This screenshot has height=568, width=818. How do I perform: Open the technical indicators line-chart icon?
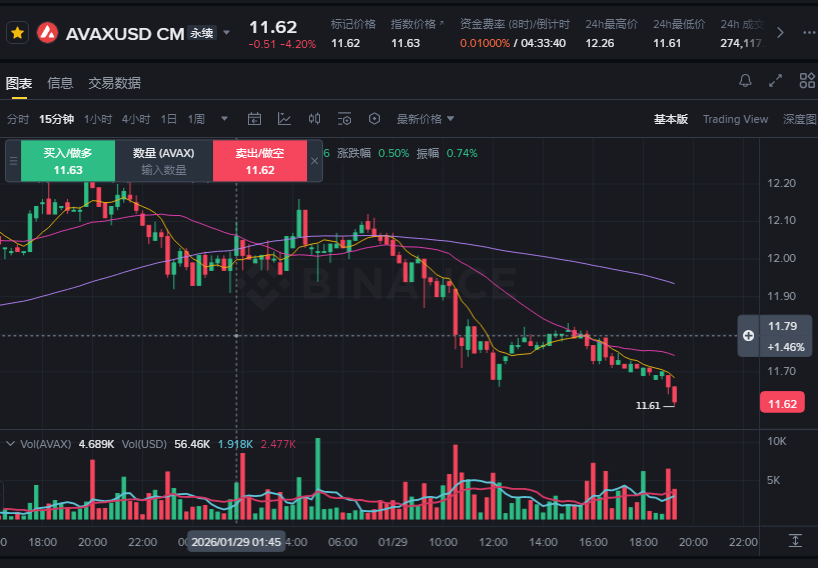284,119
